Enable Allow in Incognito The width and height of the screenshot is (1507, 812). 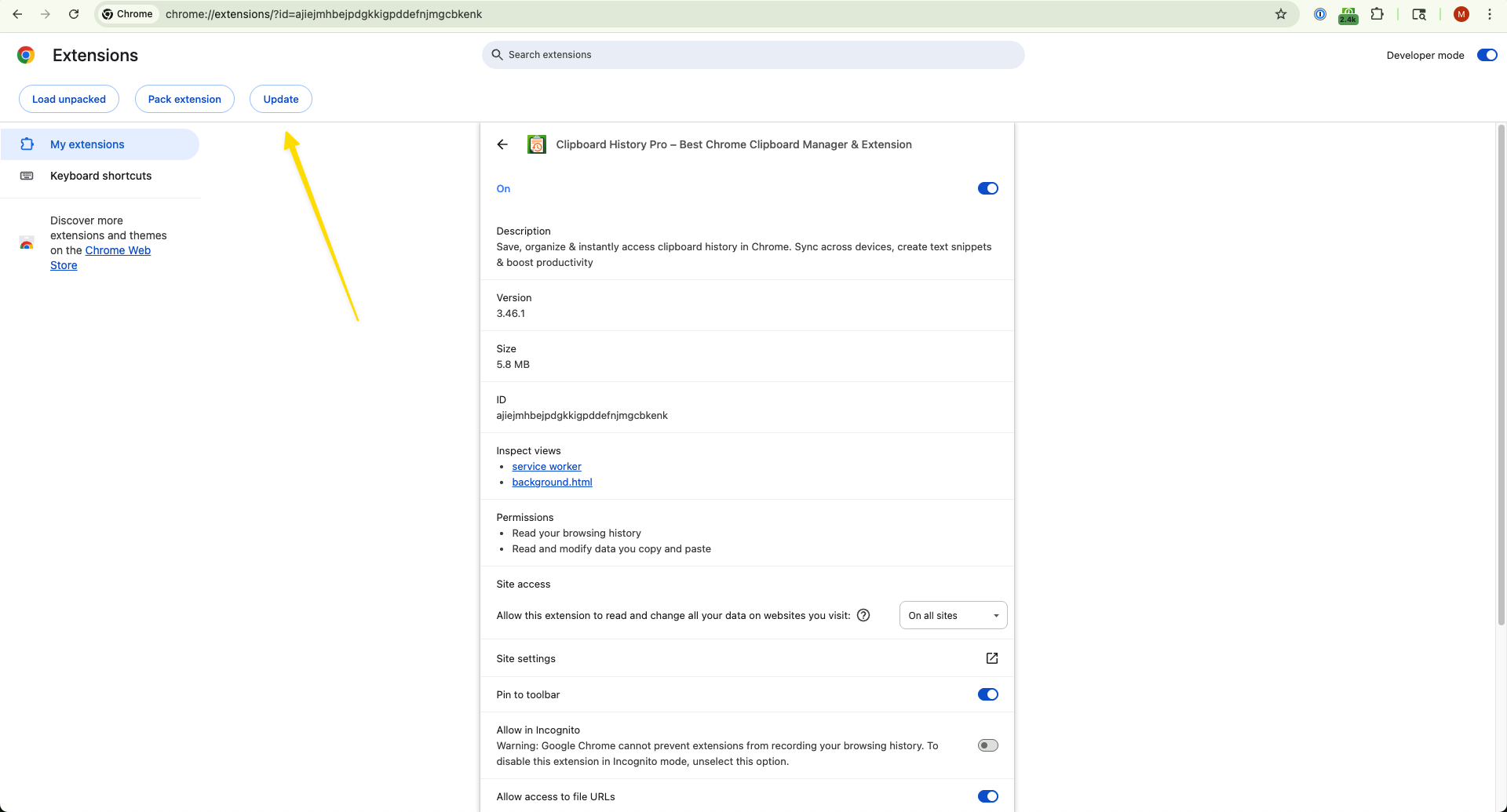[x=988, y=745]
